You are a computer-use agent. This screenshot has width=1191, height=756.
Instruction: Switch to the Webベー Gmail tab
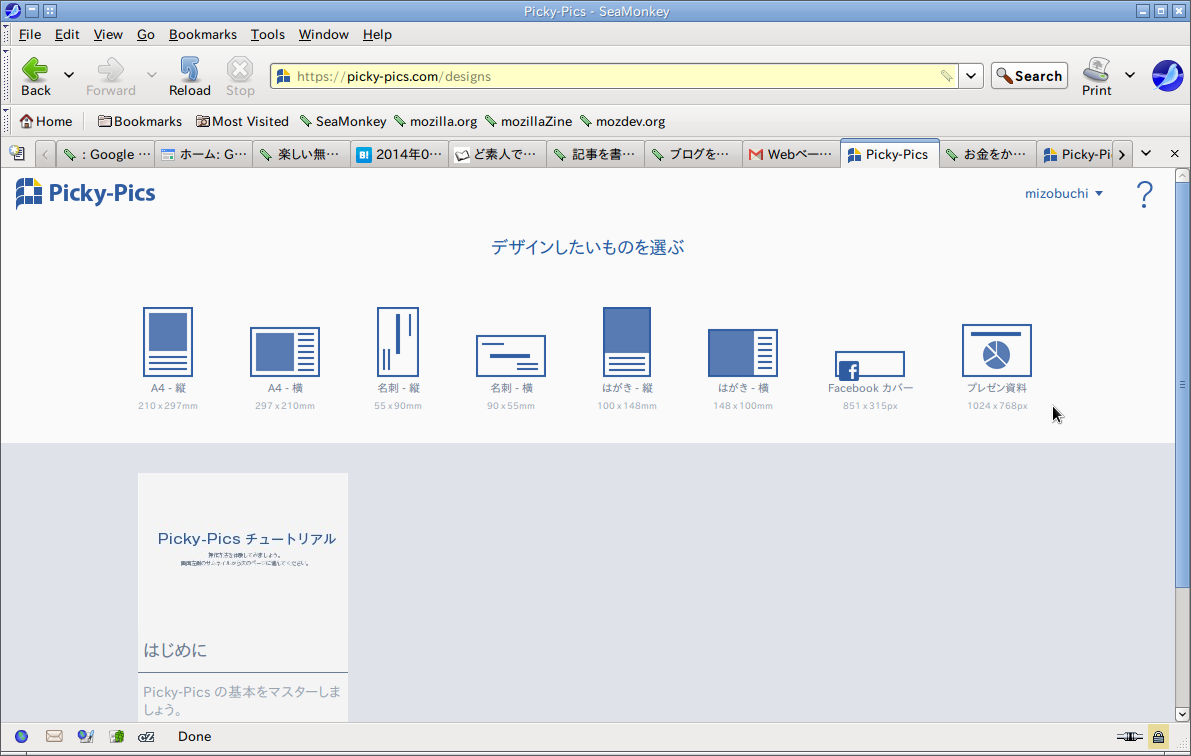[x=791, y=154]
